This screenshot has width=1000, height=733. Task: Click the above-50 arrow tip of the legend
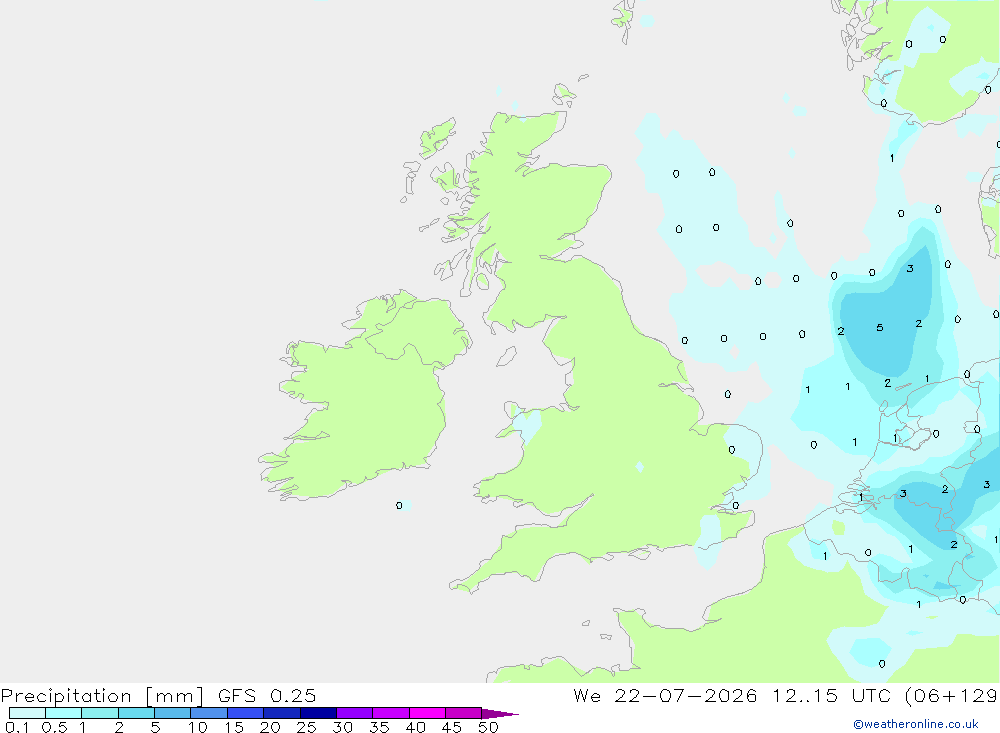(500, 713)
